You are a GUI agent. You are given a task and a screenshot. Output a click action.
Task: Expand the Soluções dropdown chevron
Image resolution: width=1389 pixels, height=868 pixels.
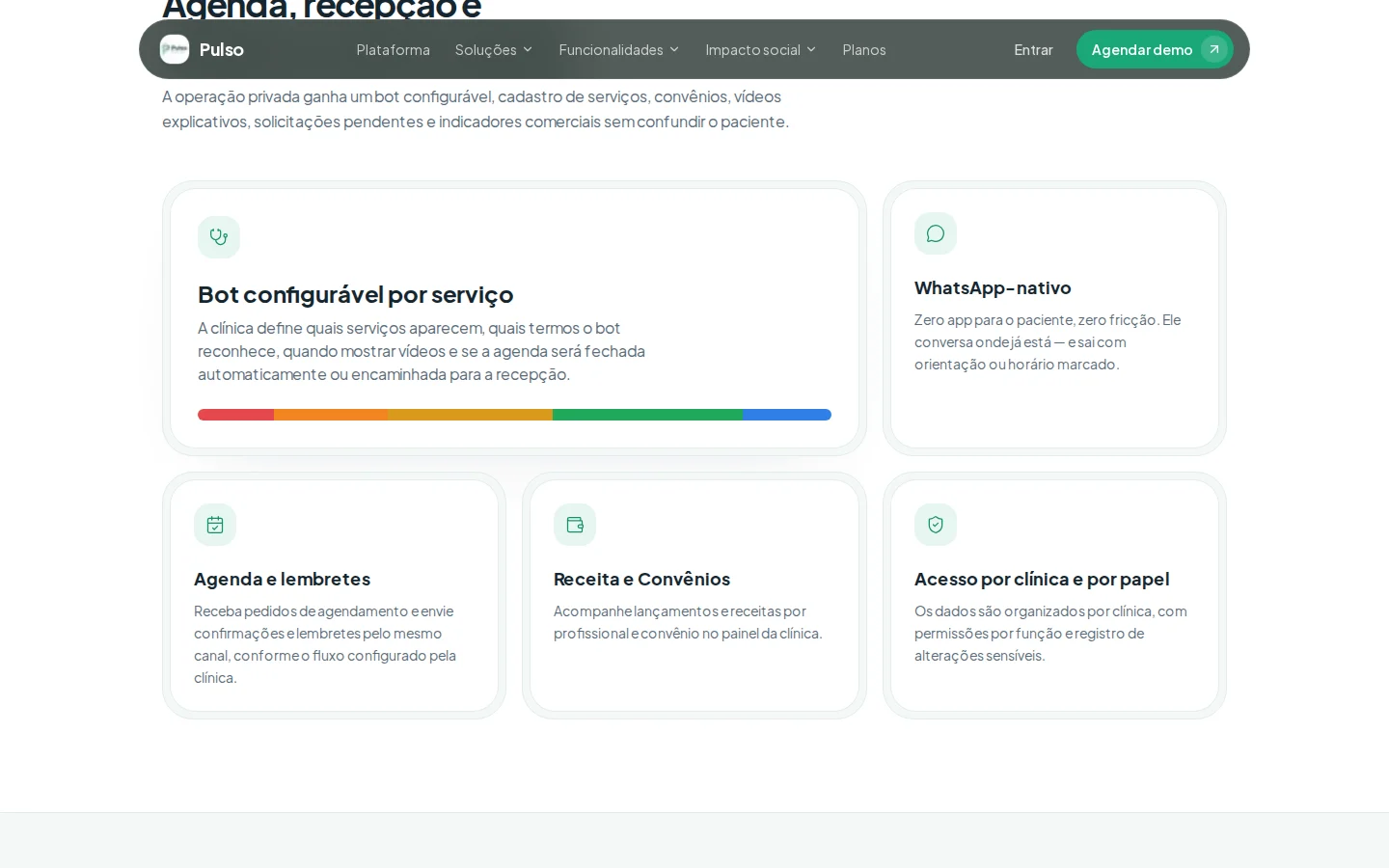(528, 49)
